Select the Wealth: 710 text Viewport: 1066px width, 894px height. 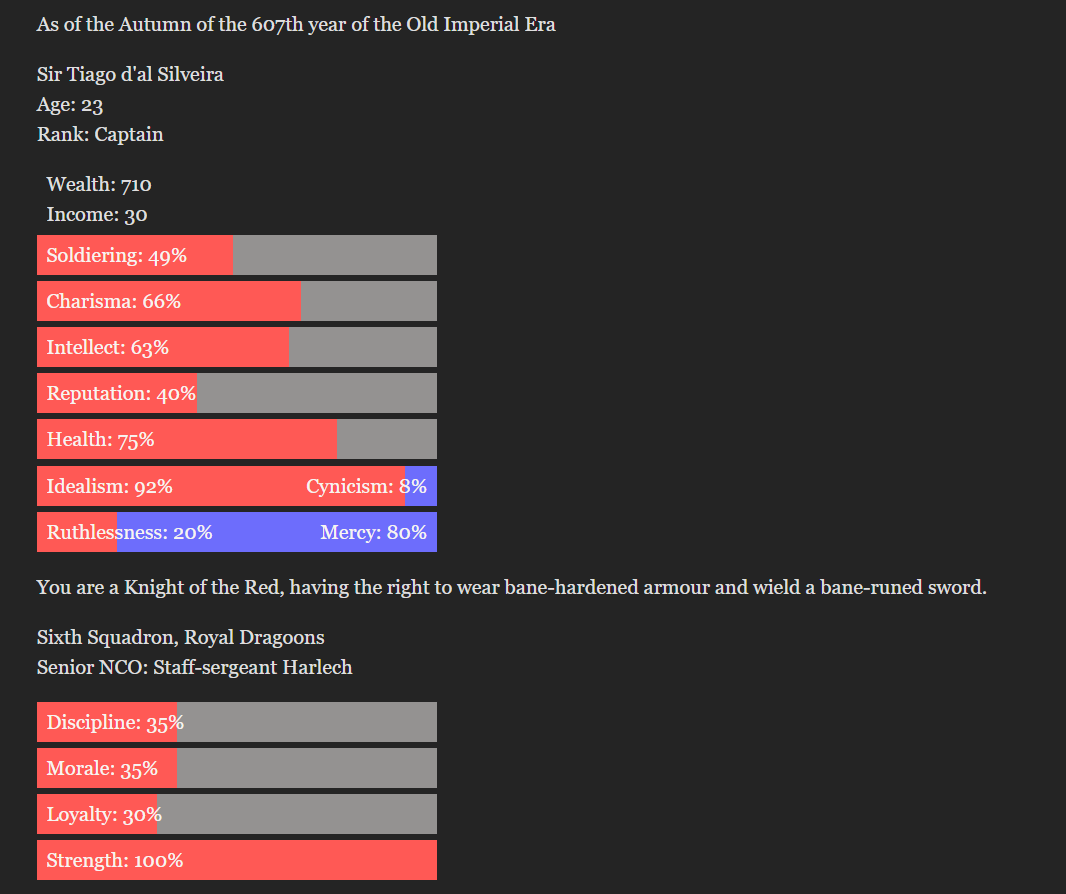(99, 184)
